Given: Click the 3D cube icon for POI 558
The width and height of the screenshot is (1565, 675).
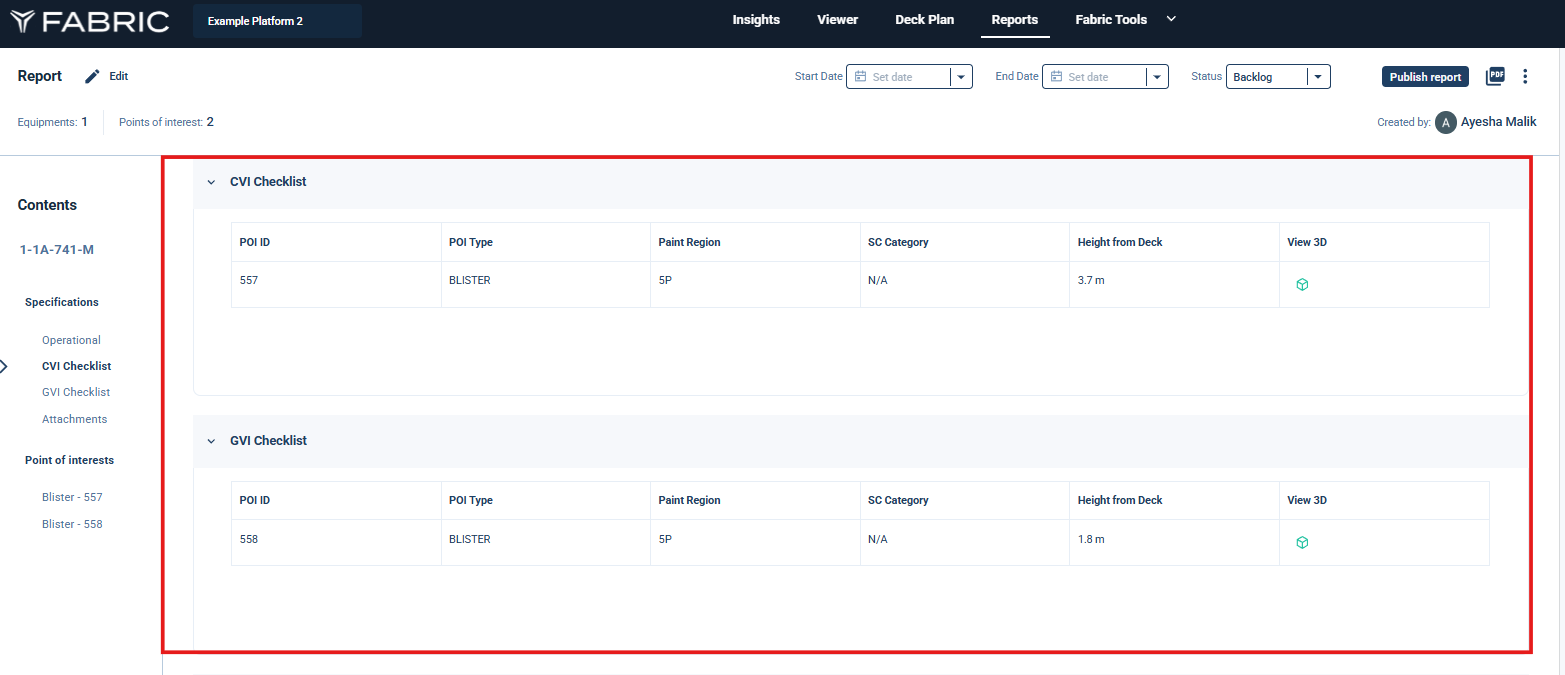Looking at the screenshot, I should point(1302,543).
